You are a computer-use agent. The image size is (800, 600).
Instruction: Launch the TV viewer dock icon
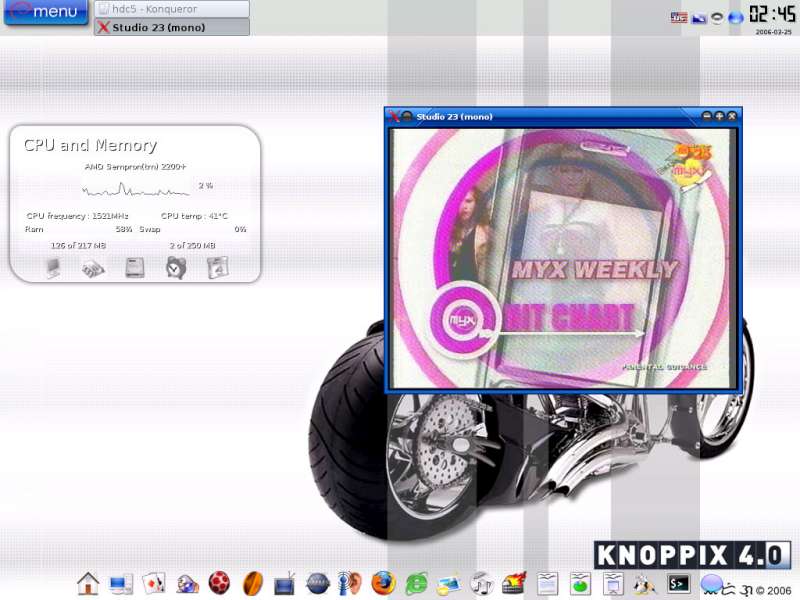(x=284, y=584)
